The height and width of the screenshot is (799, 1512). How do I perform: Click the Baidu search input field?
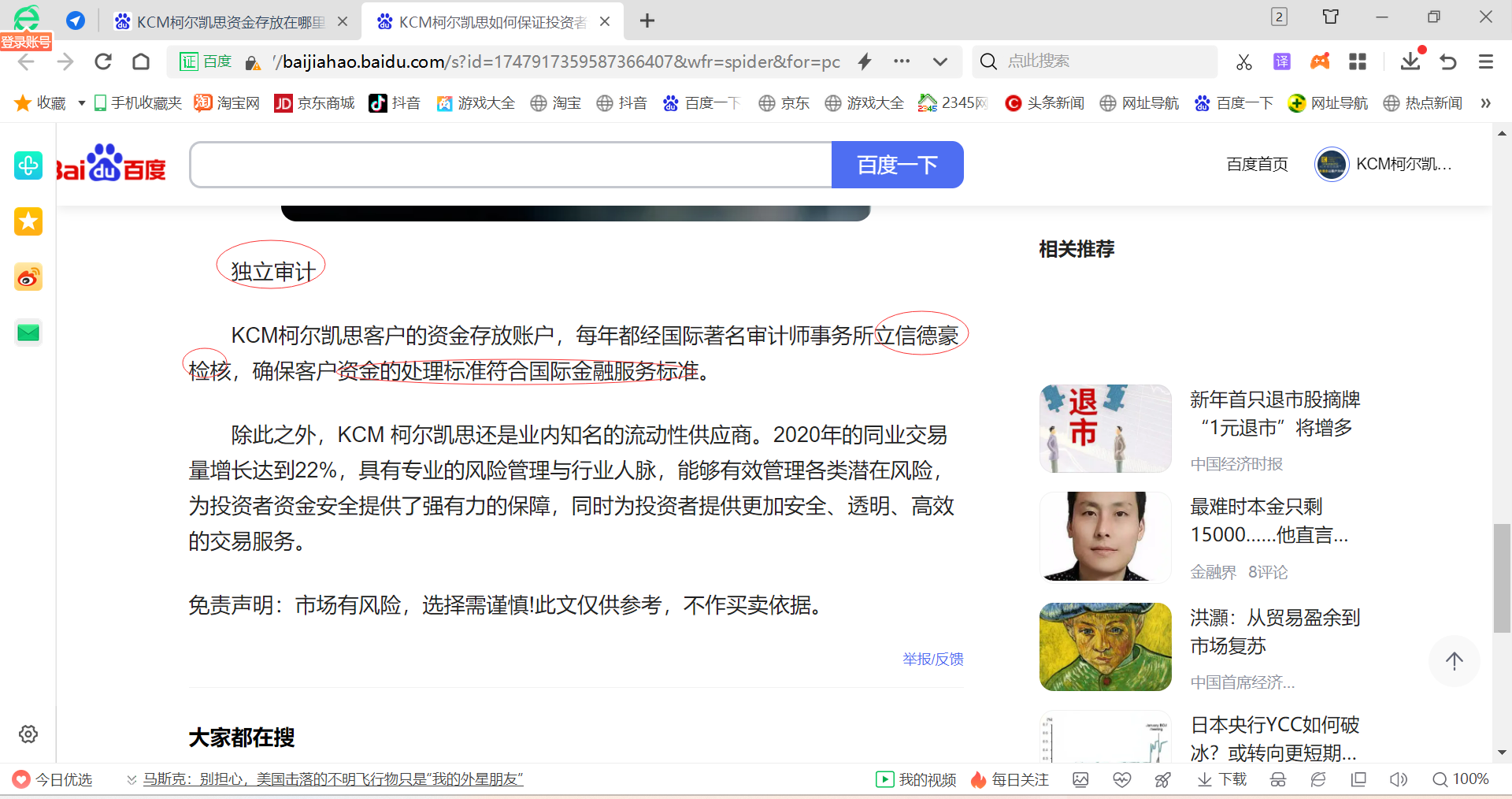pyautogui.click(x=510, y=165)
